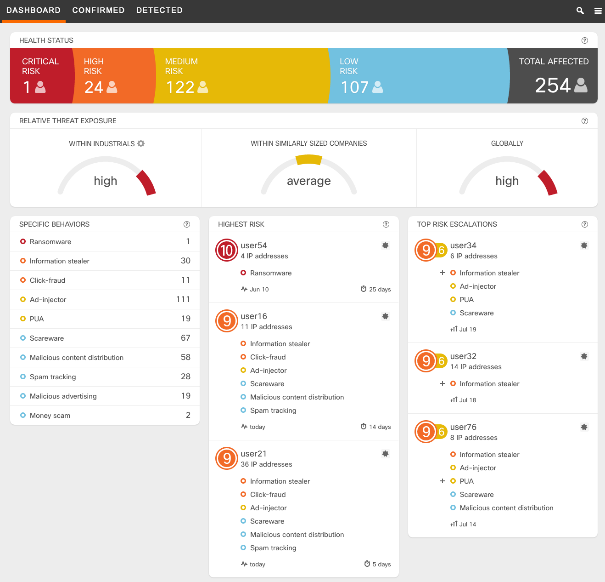
Task: Switch to the Confirmed tab
Action: pos(98,10)
